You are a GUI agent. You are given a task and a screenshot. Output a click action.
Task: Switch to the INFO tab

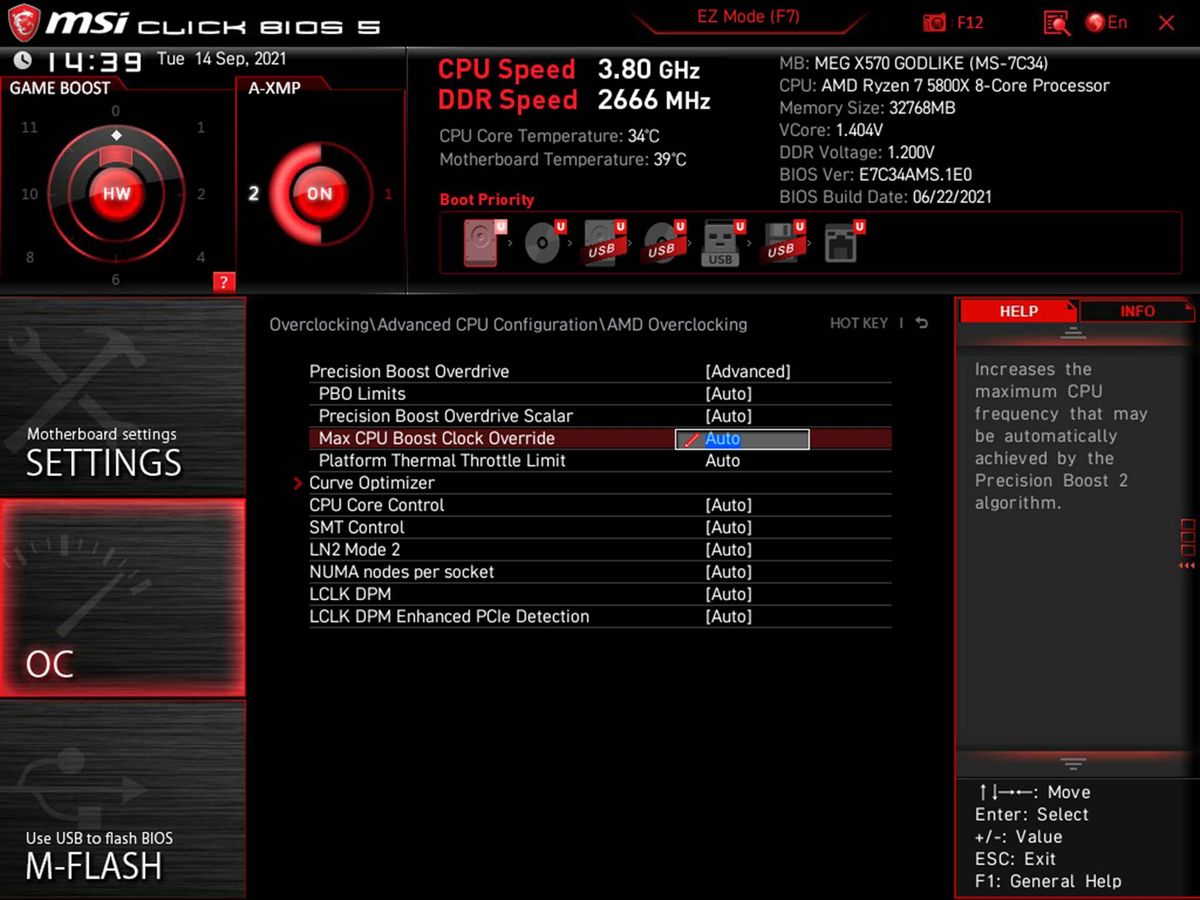pyautogui.click(x=1136, y=311)
